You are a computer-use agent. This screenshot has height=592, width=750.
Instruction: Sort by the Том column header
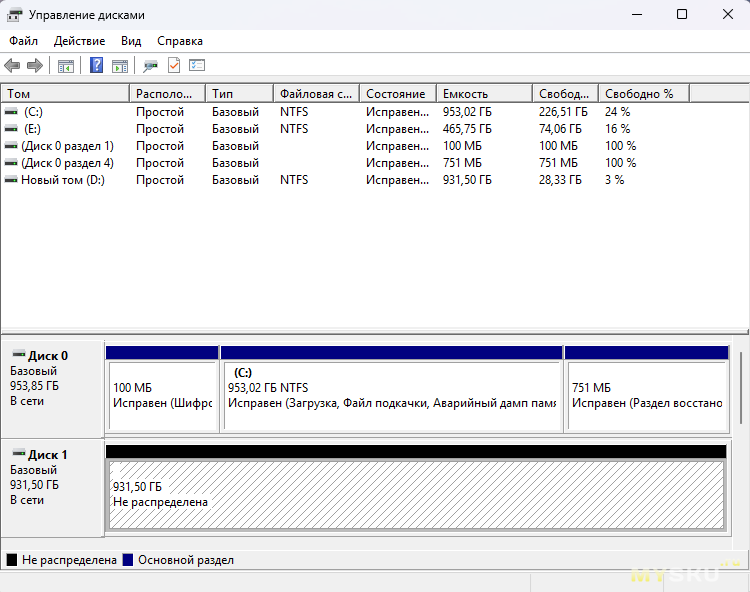click(65, 94)
